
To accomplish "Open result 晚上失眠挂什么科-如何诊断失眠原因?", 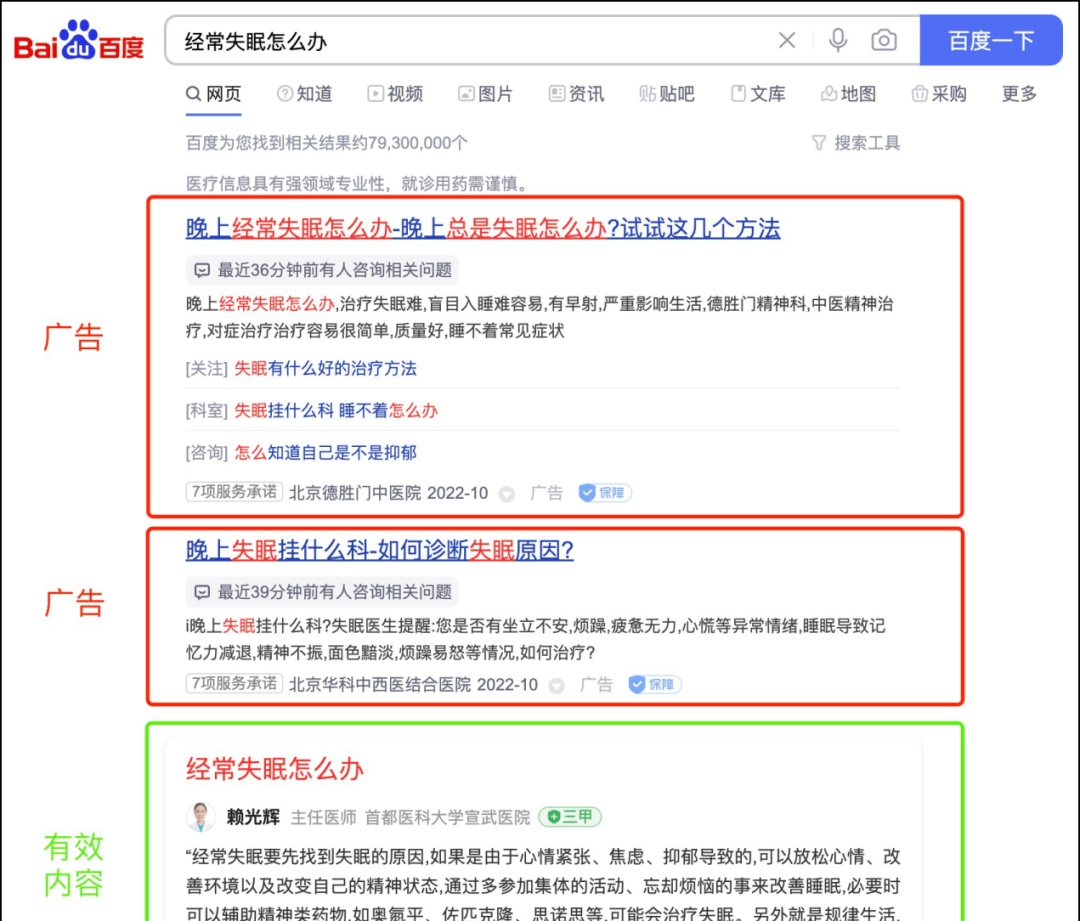I will pos(380,550).
